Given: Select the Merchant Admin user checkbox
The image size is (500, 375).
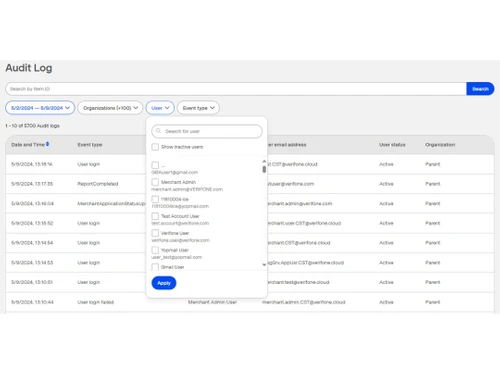Looking at the screenshot, I should pos(155,182).
